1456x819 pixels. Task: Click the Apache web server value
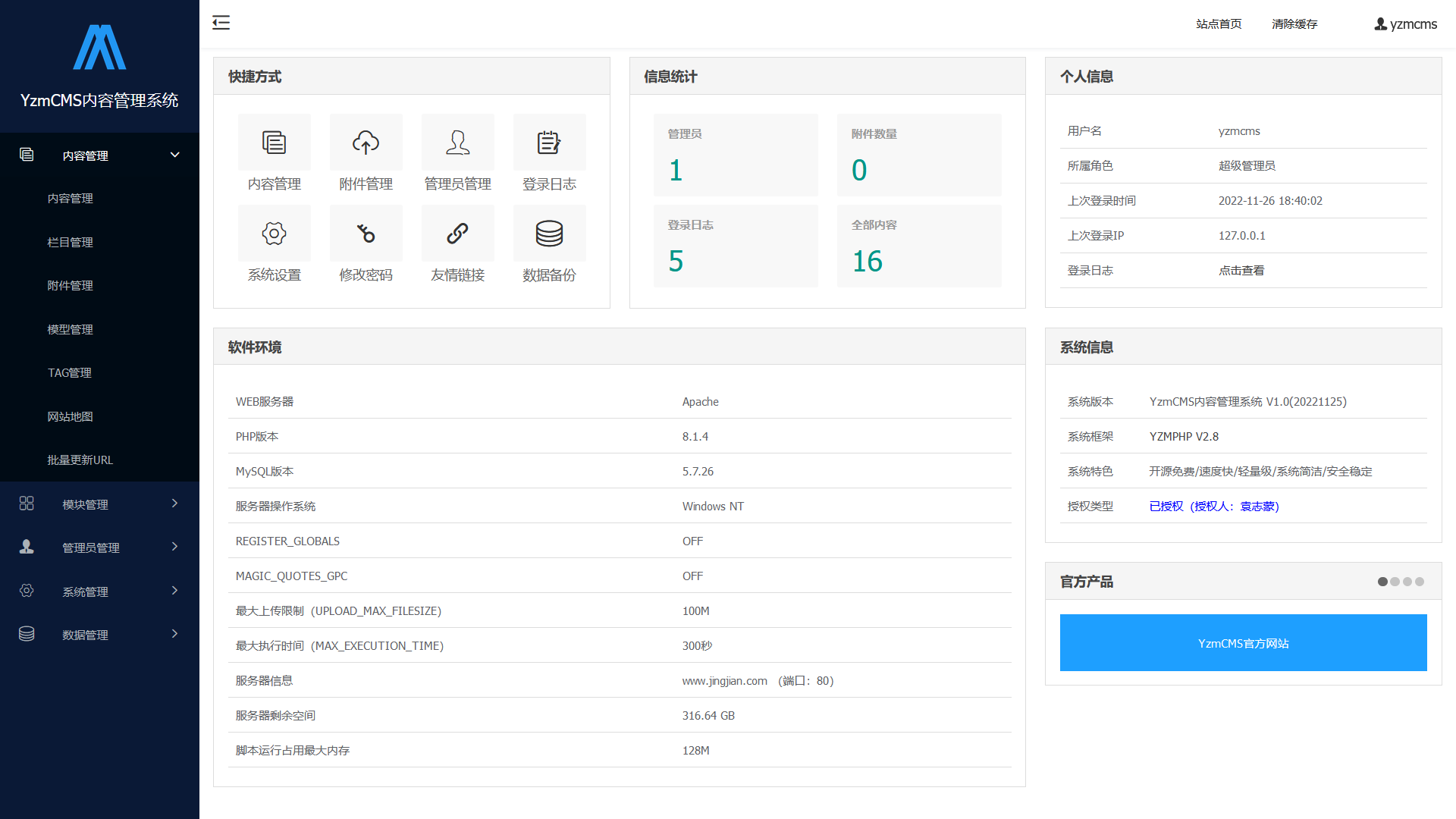(x=700, y=402)
